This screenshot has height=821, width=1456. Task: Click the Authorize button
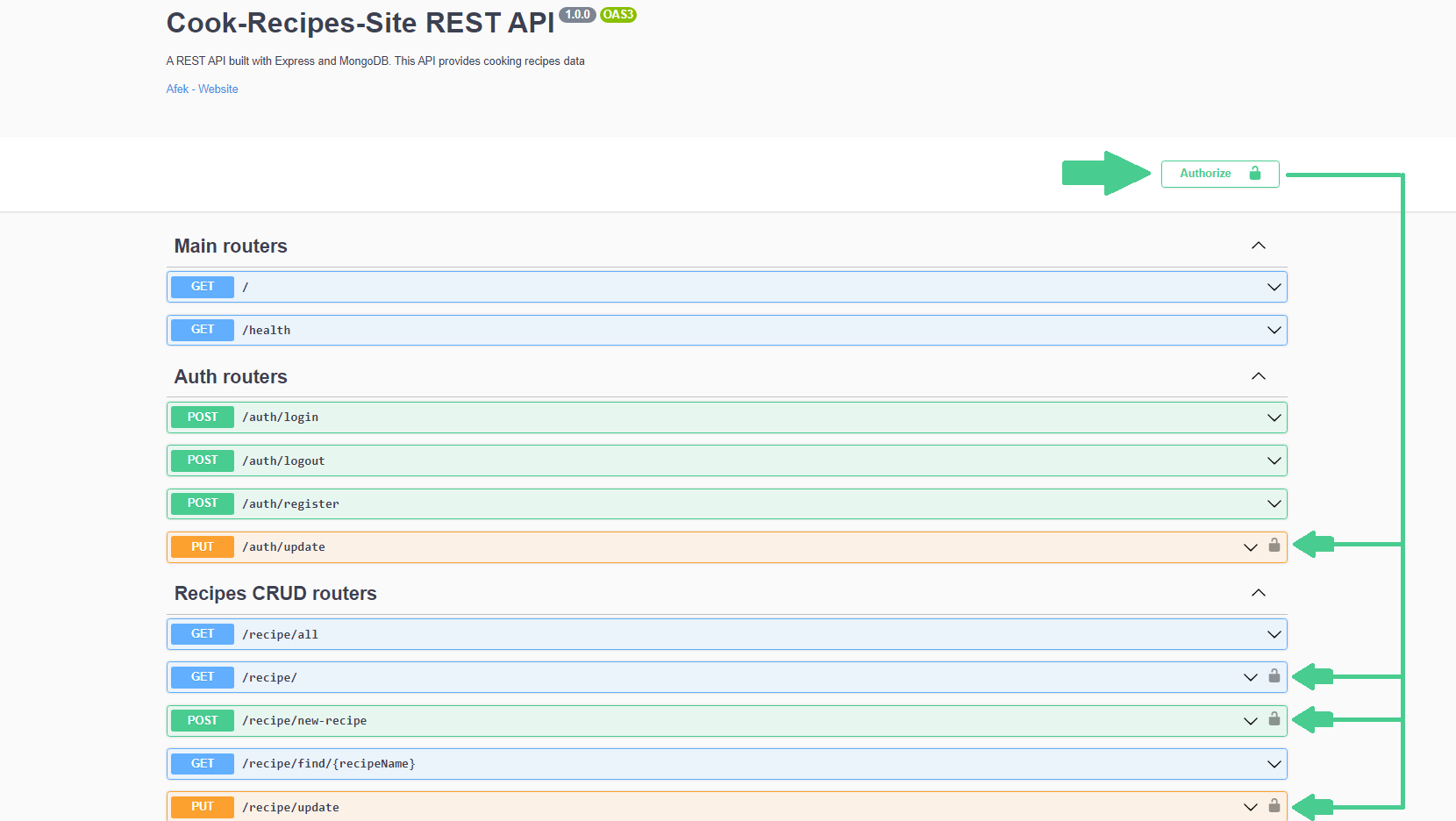(x=1220, y=174)
